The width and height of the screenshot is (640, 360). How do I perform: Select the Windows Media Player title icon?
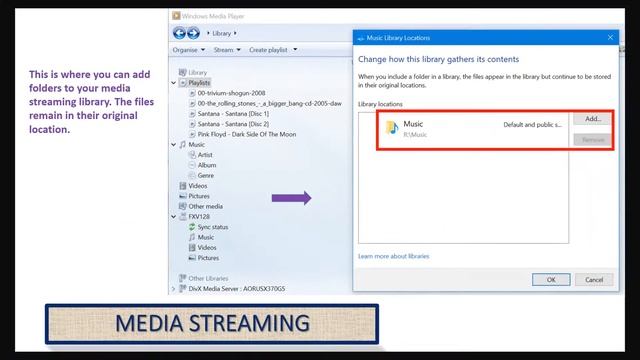(176, 16)
